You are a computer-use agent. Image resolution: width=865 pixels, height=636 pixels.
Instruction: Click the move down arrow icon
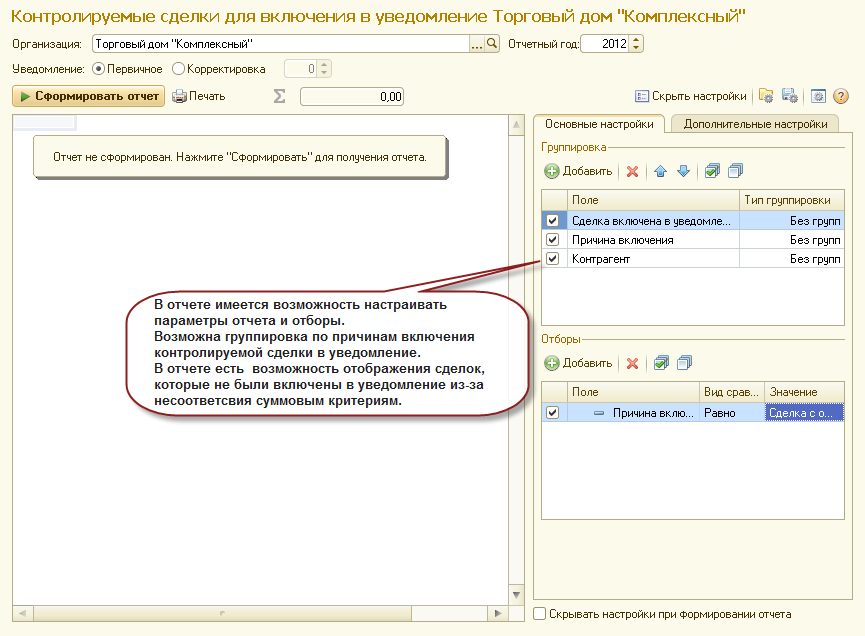pos(684,172)
